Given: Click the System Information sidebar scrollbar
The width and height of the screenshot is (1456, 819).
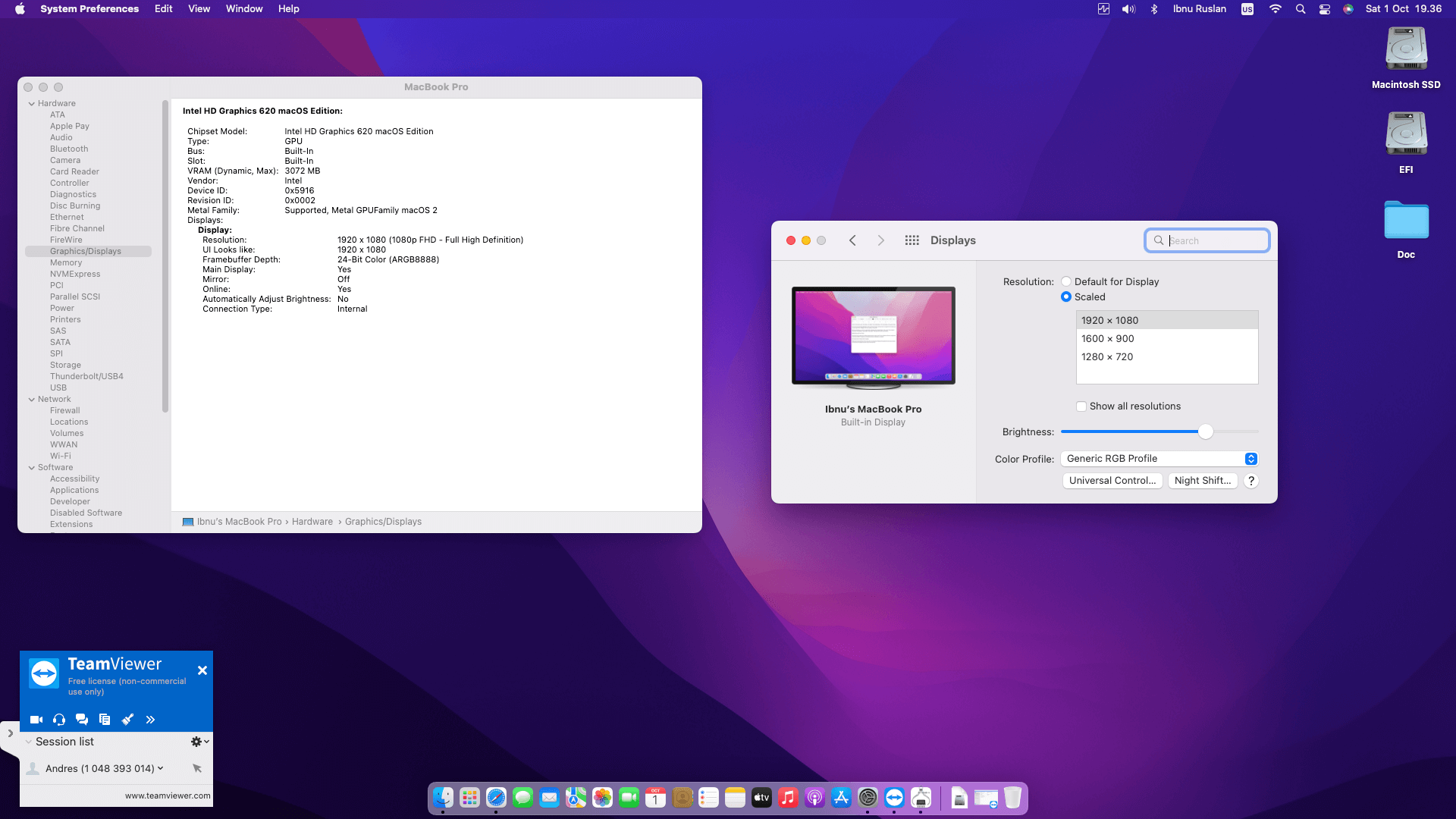Looking at the screenshot, I should (x=165, y=256).
